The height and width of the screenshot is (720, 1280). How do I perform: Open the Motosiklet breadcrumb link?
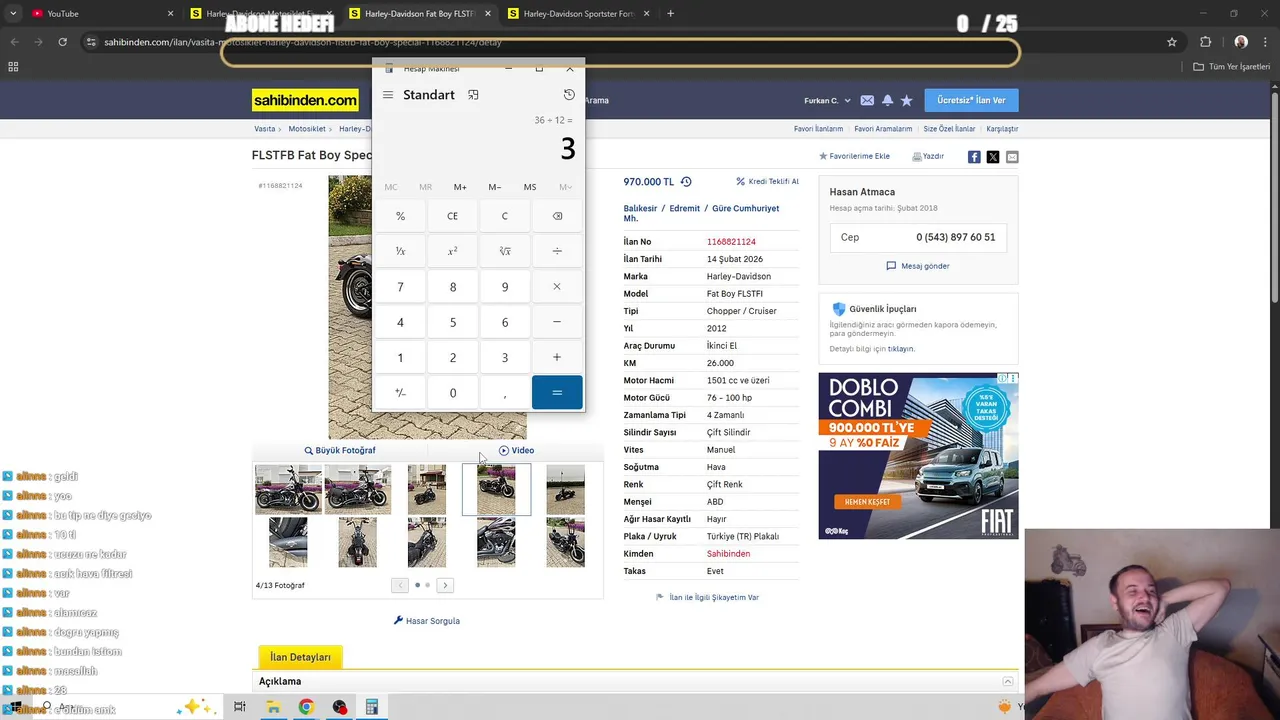(307, 129)
